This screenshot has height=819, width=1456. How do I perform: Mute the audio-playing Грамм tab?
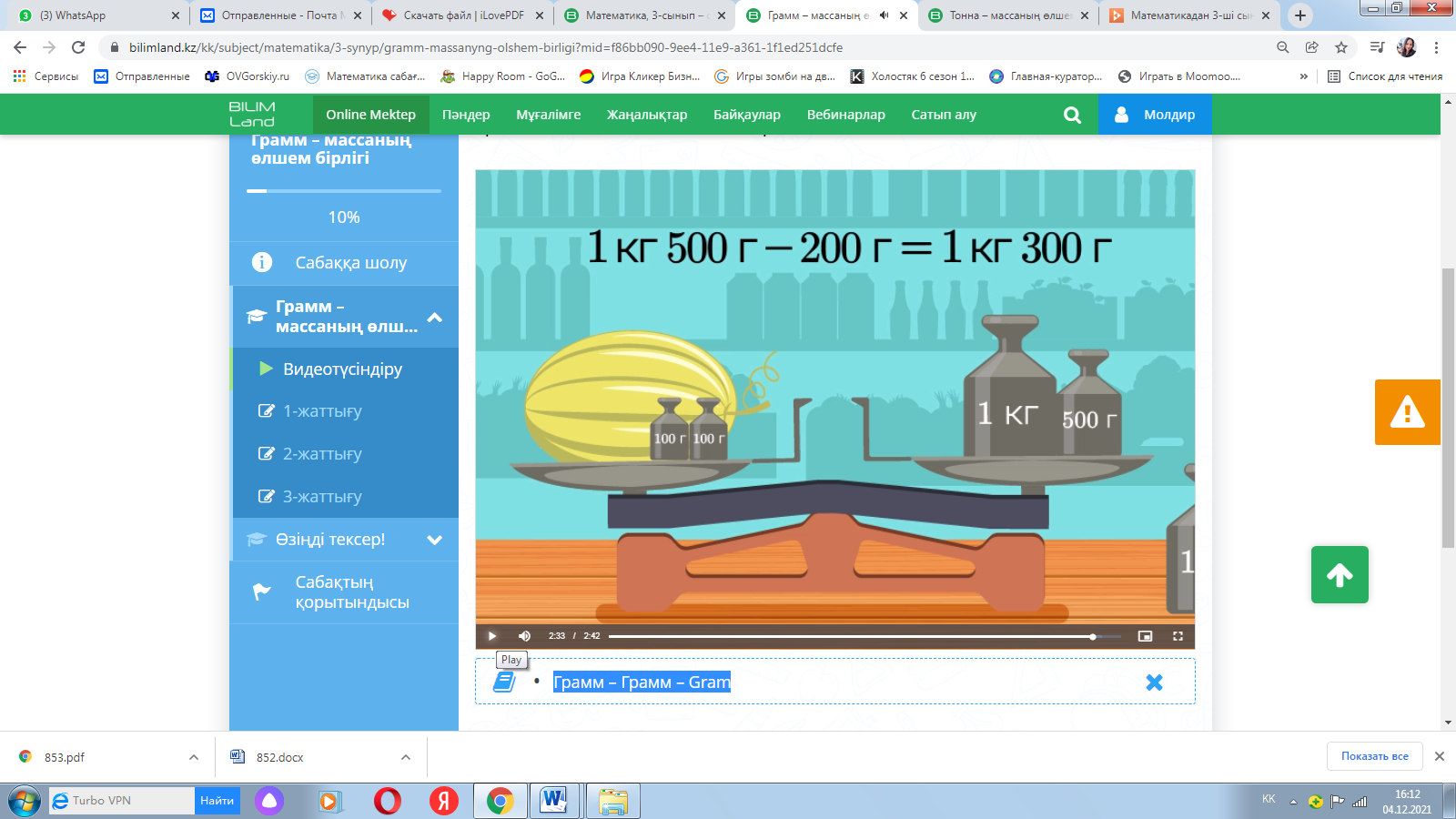[884, 15]
